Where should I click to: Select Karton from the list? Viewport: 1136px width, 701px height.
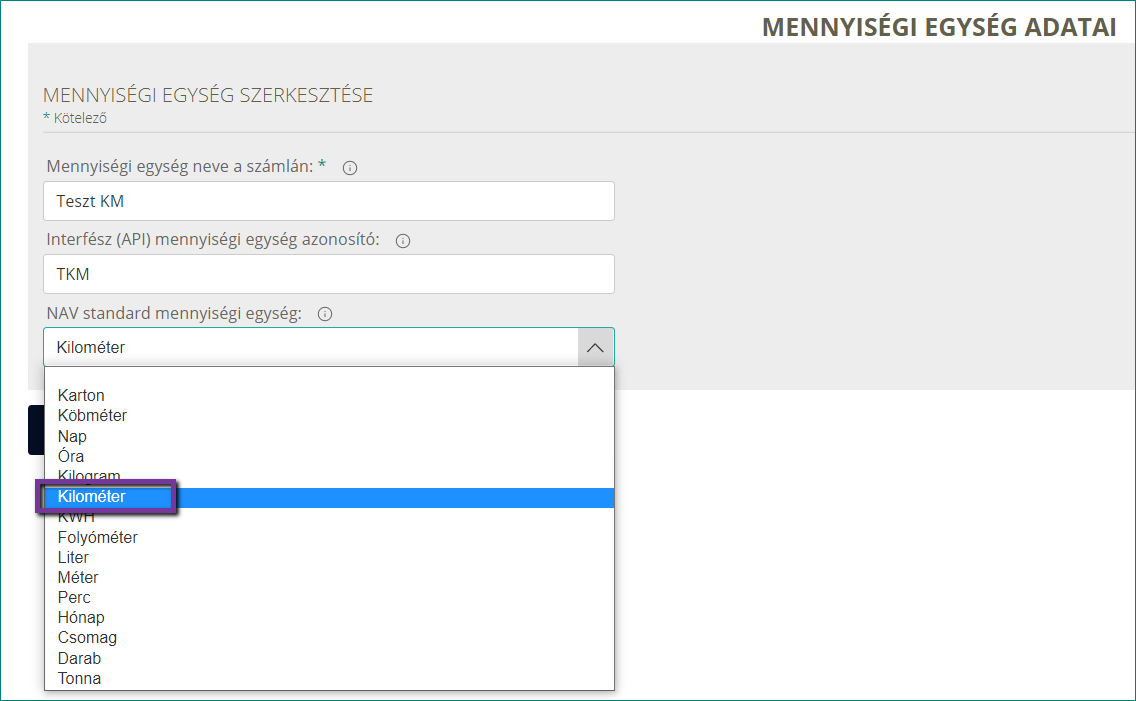click(x=329, y=395)
